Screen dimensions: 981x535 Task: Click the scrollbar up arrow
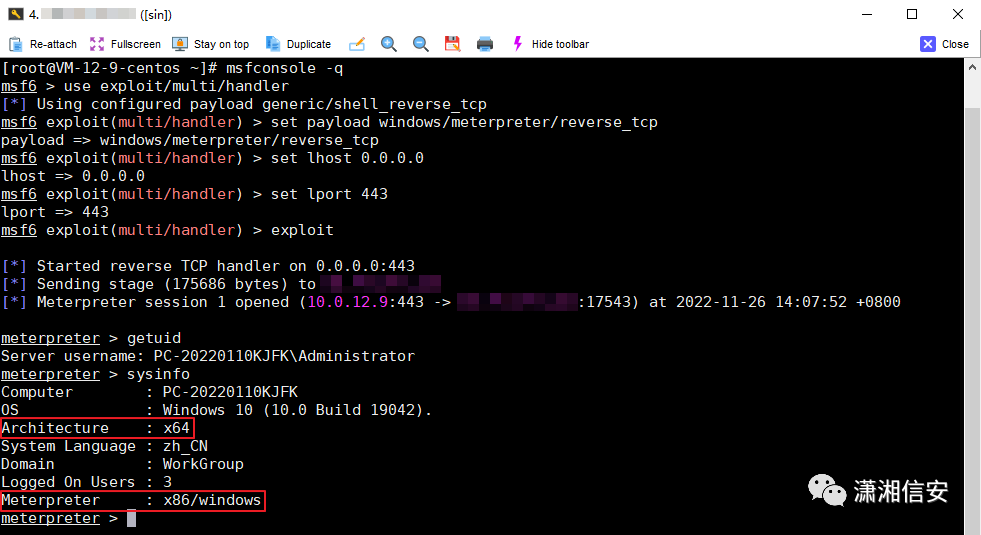tap(972, 67)
